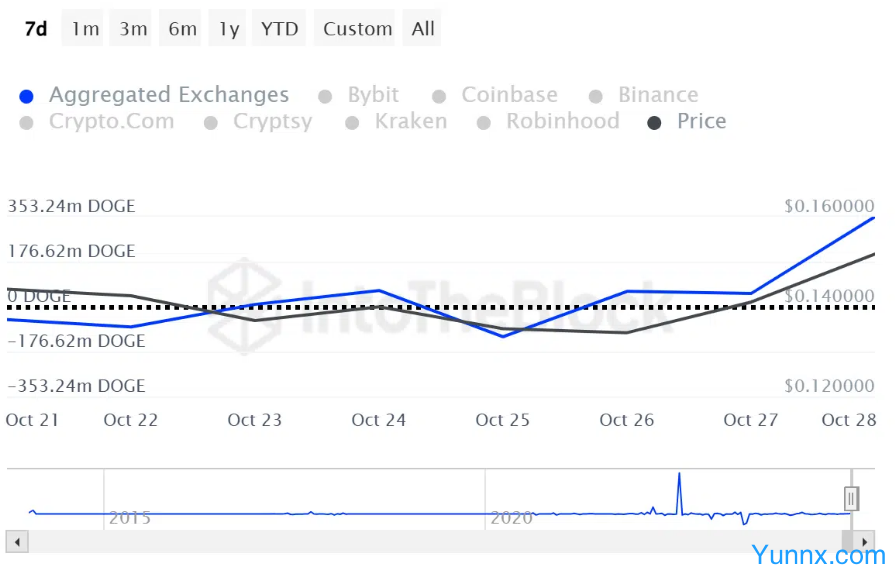
Task: Show the Coinbase series
Action: coord(439,96)
